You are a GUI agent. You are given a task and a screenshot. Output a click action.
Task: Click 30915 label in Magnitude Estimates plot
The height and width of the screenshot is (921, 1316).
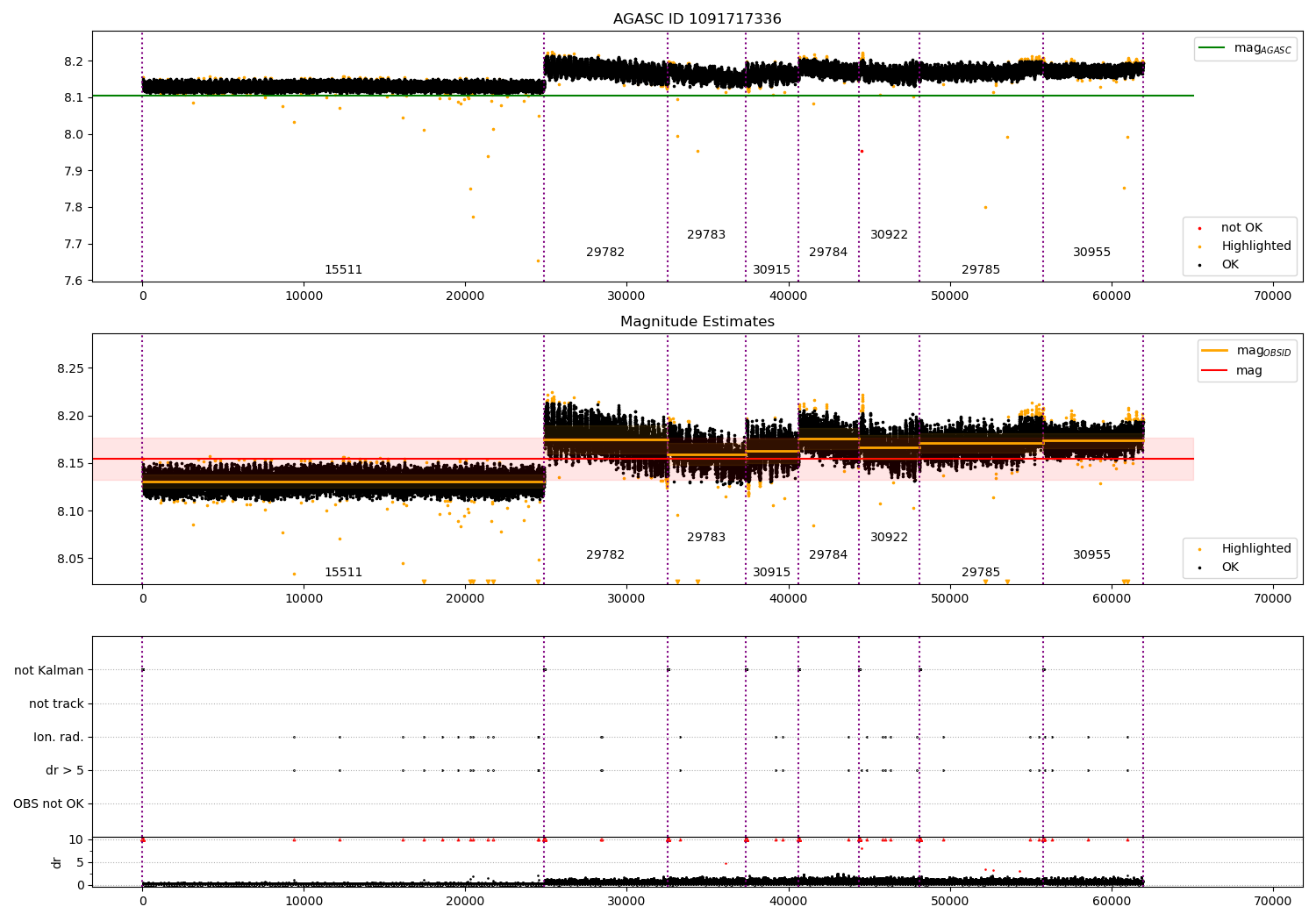tap(771, 572)
